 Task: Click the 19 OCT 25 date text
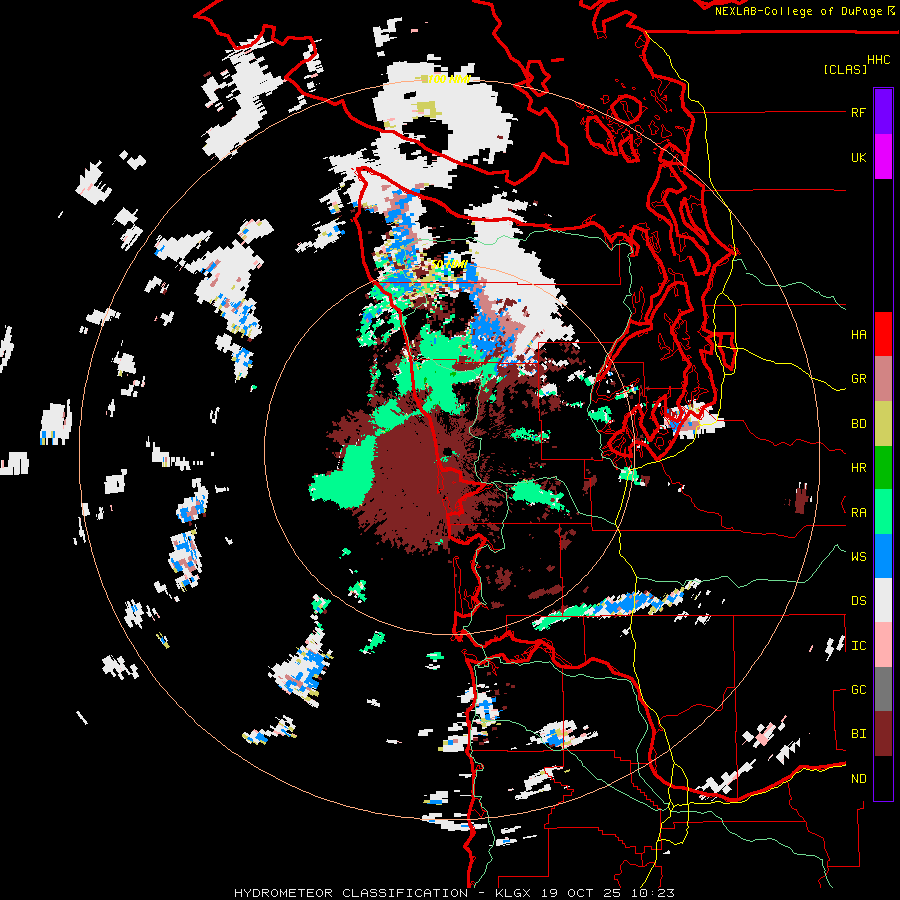tap(585, 893)
